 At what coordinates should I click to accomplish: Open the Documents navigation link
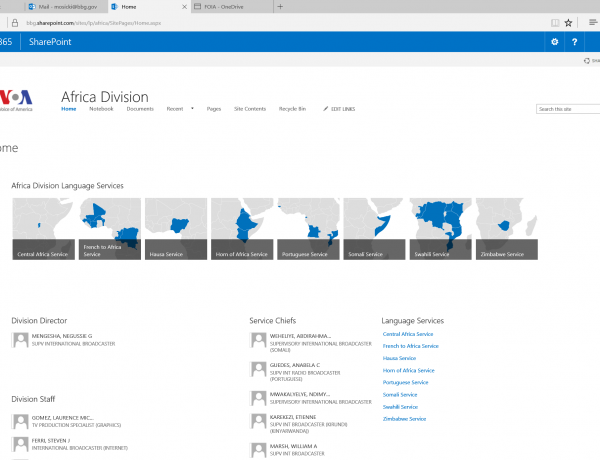pos(140,109)
